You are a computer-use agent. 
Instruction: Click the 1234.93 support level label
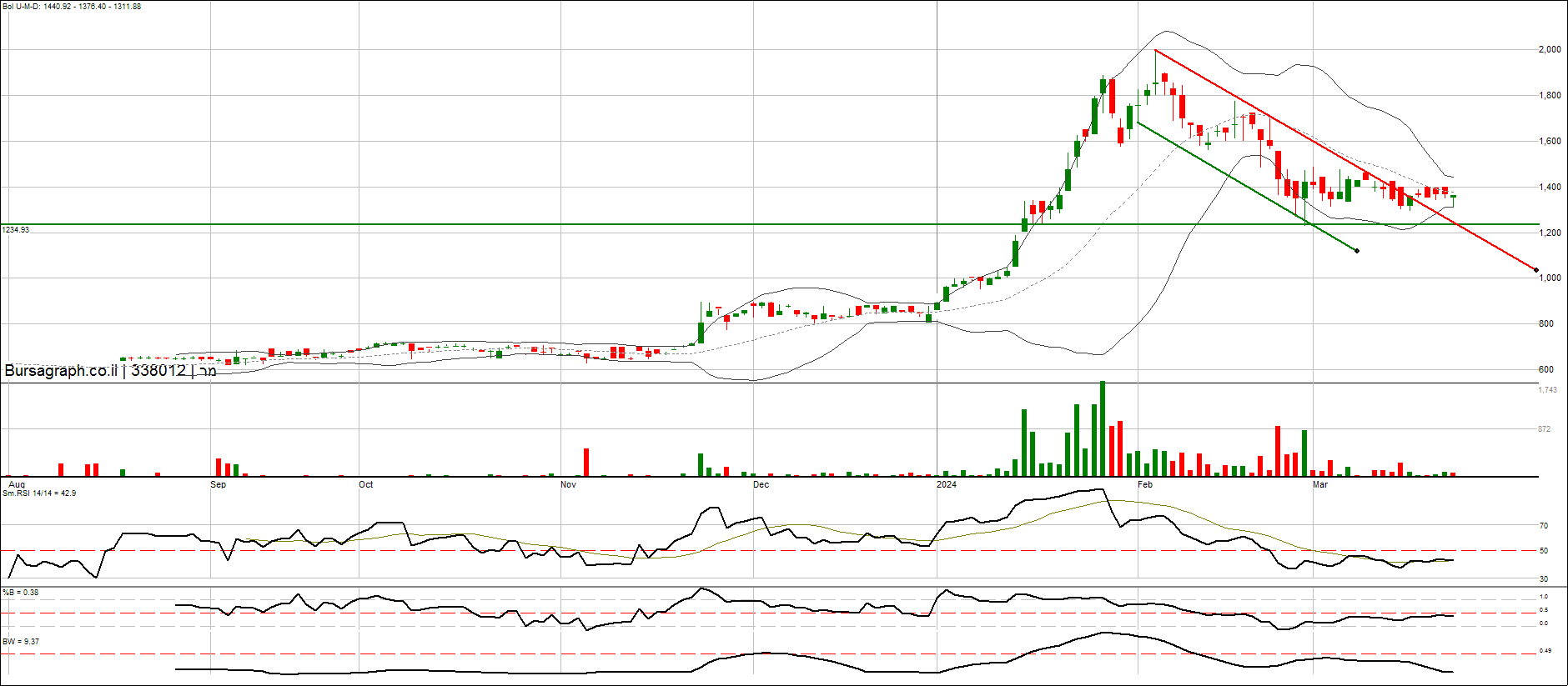(16, 230)
